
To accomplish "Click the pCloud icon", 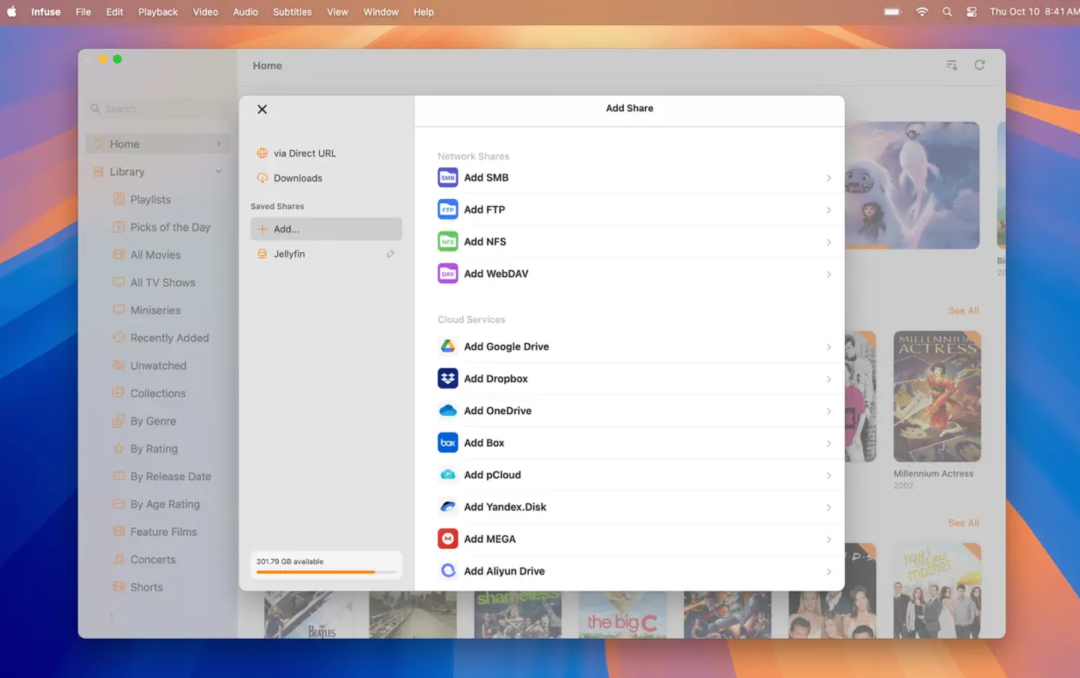I will coord(447,475).
